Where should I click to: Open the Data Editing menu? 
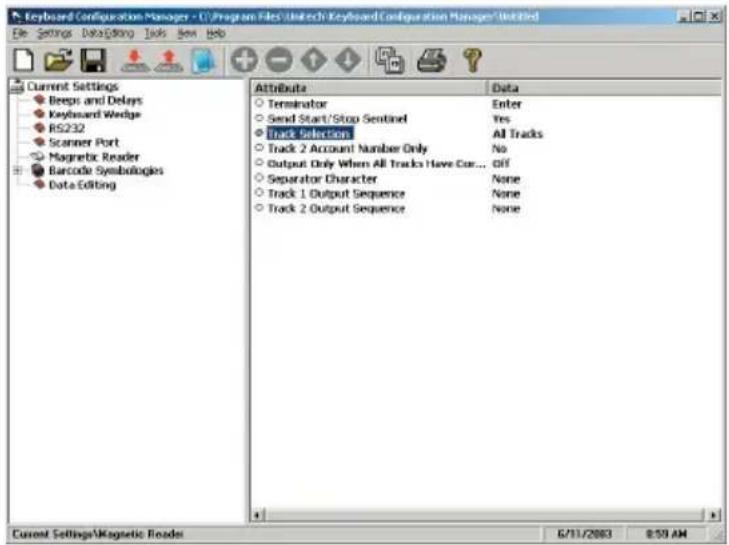pyautogui.click(x=108, y=33)
